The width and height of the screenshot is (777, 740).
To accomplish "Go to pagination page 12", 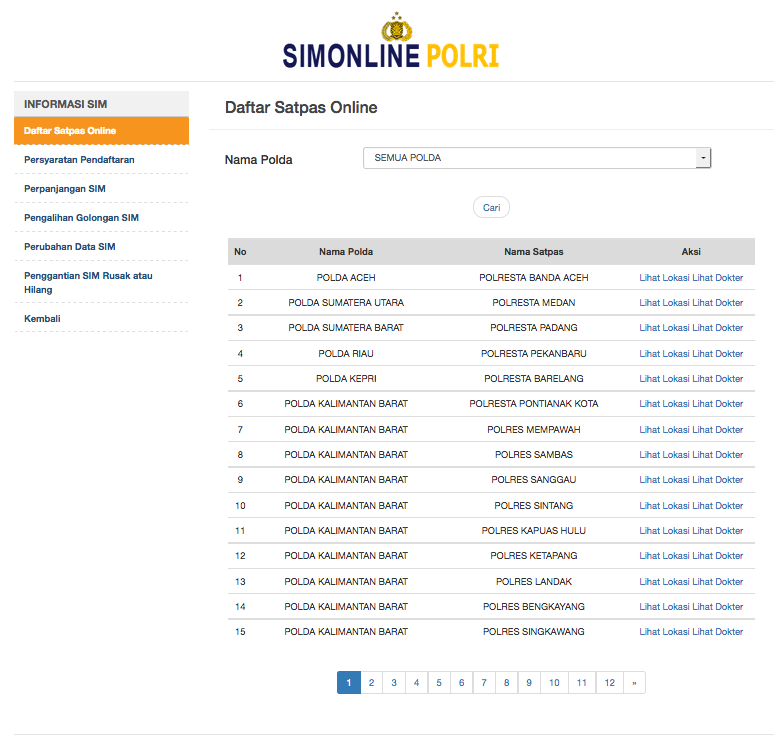I will point(610,683).
